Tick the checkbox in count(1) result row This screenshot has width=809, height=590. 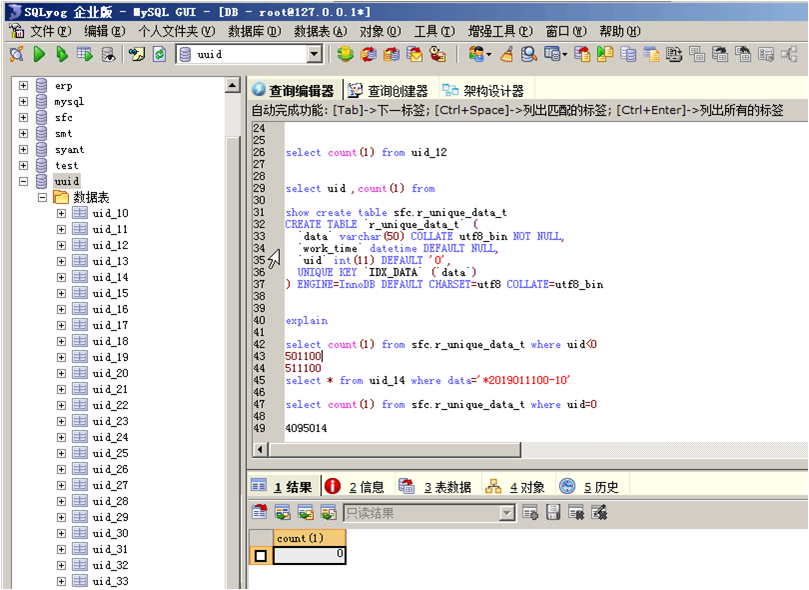[x=261, y=555]
